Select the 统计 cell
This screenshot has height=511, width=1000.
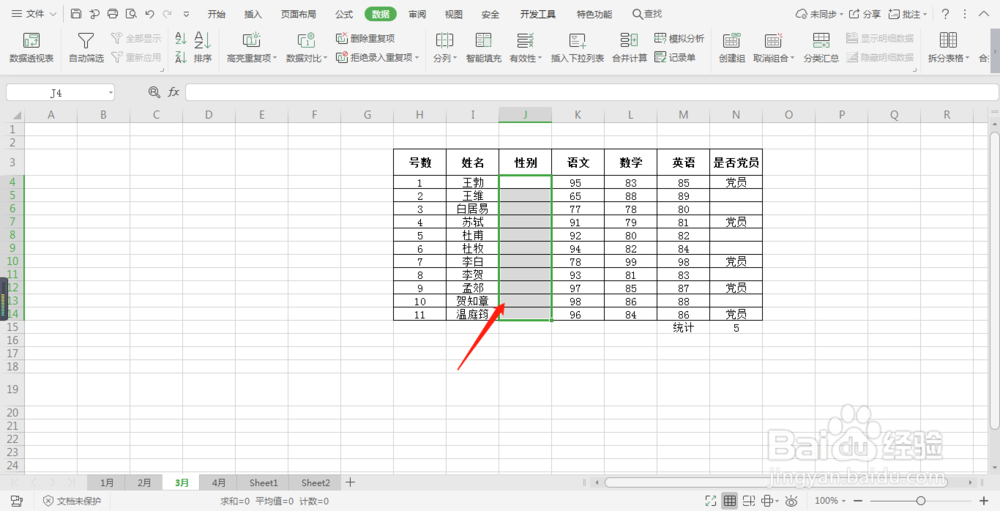click(683, 327)
